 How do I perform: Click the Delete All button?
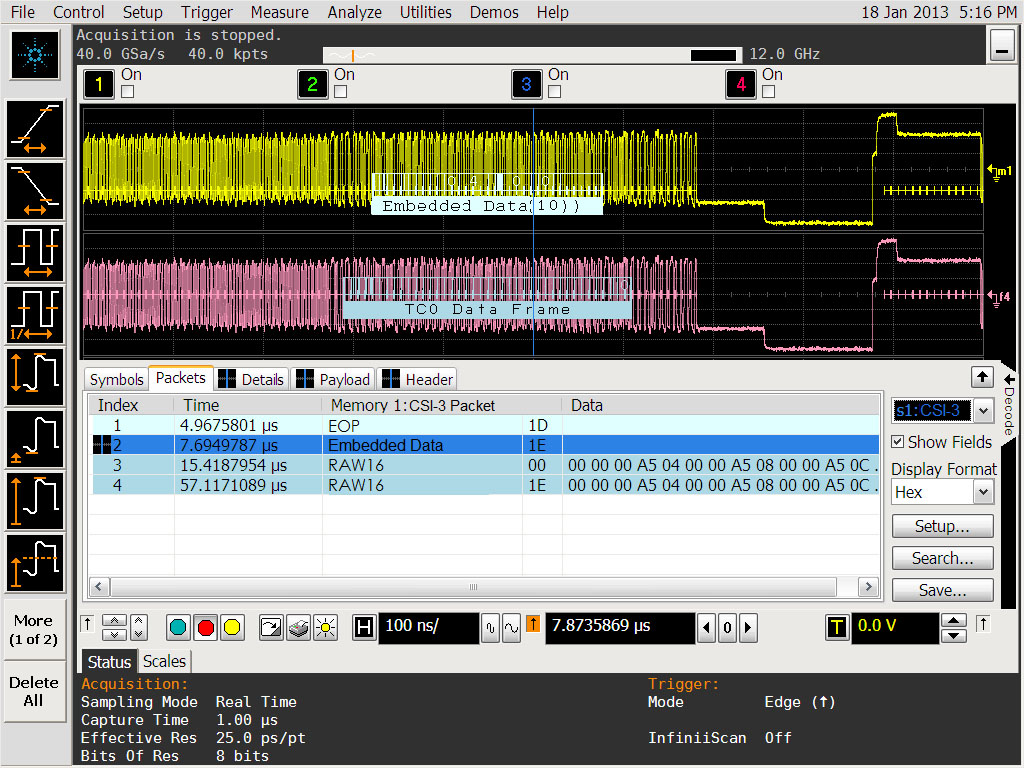point(34,691)
